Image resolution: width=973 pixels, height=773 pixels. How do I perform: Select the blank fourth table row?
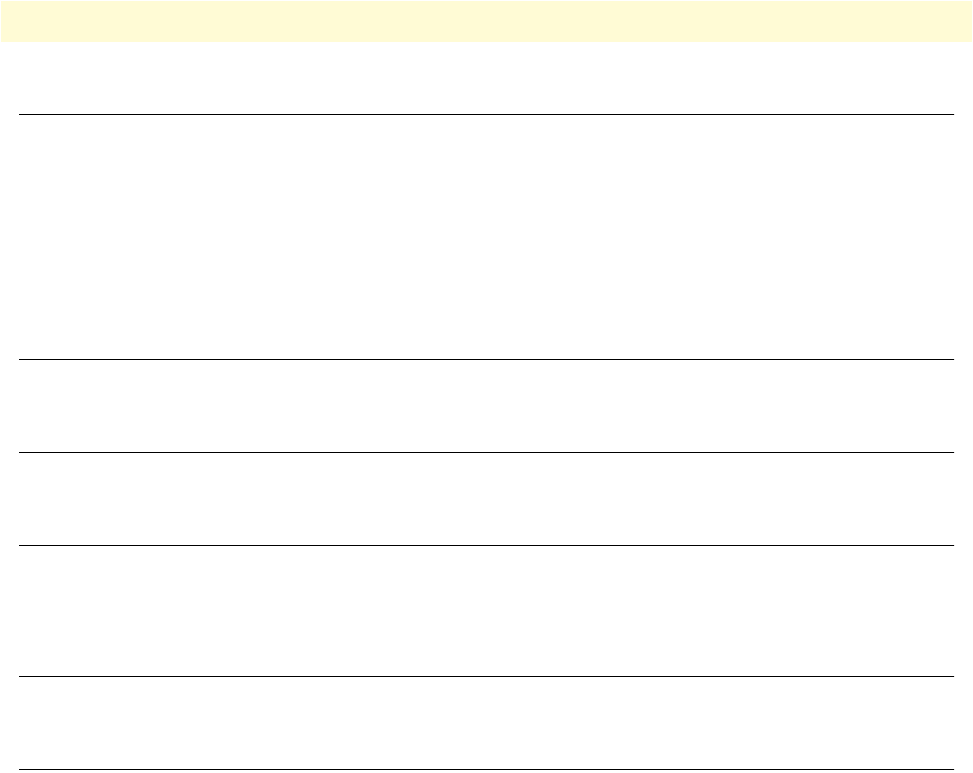(x=486, y=611)
